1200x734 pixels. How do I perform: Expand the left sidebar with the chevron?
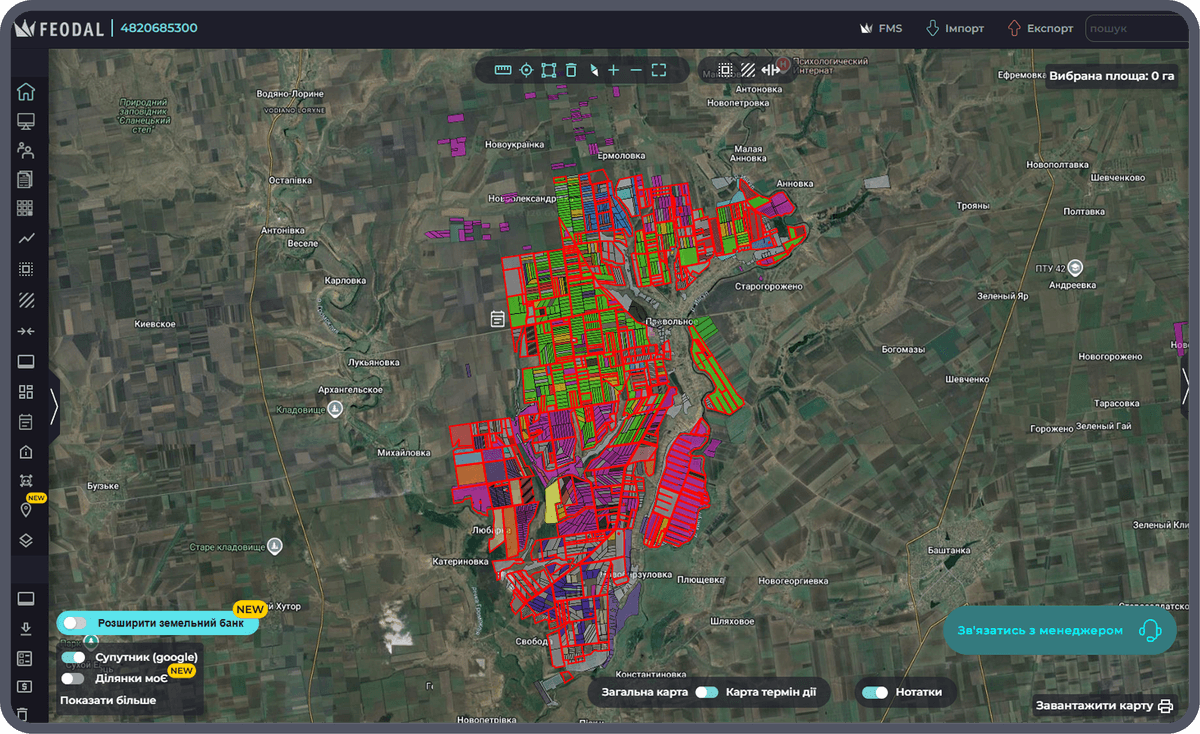point(54,407)
